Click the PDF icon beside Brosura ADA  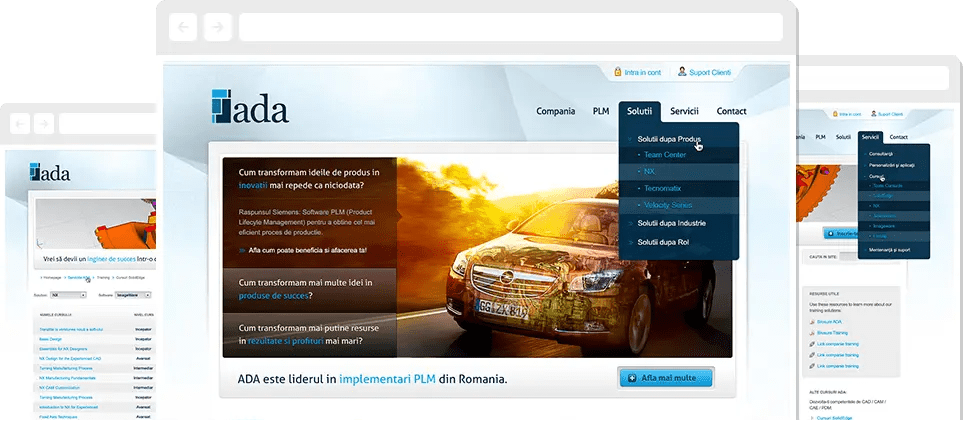(x=812, y=321)
